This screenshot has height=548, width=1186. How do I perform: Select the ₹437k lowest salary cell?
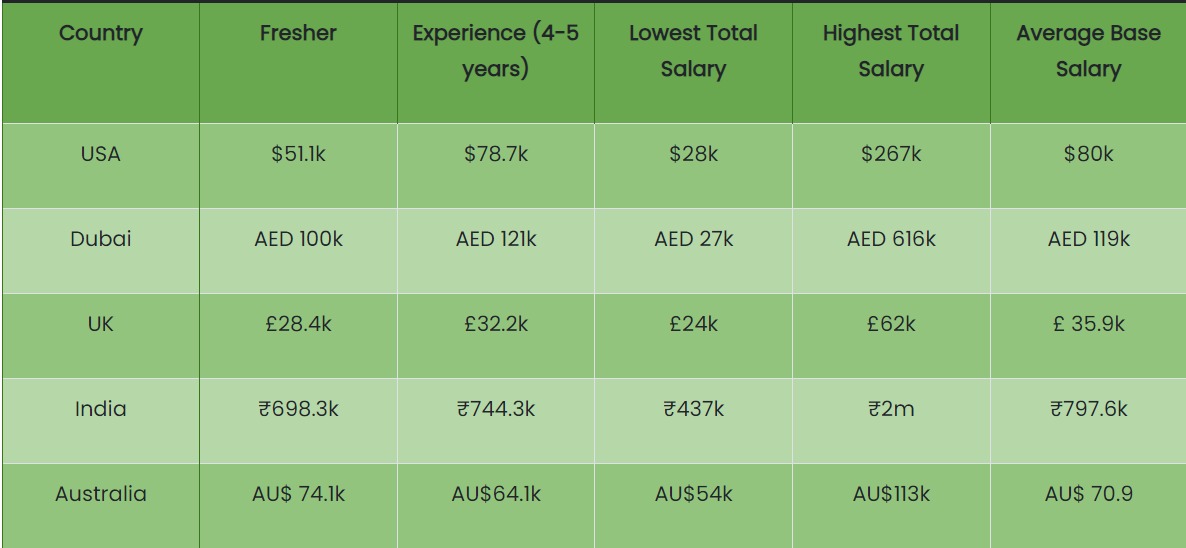pyautogui.click(x=693, y=409)
